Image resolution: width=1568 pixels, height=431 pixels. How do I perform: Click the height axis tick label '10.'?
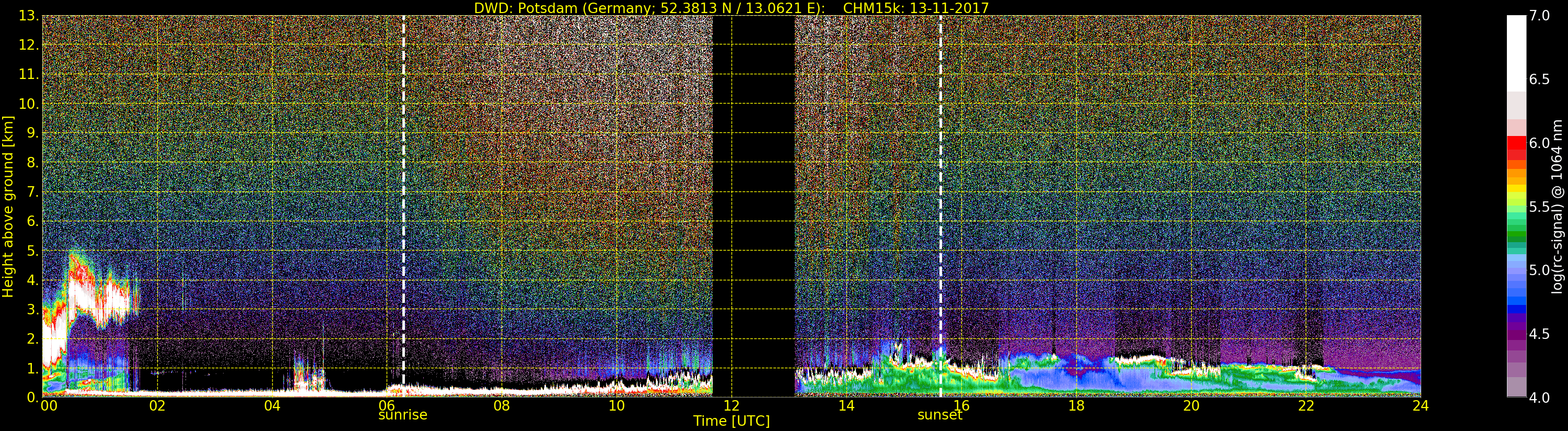[29, 104]
